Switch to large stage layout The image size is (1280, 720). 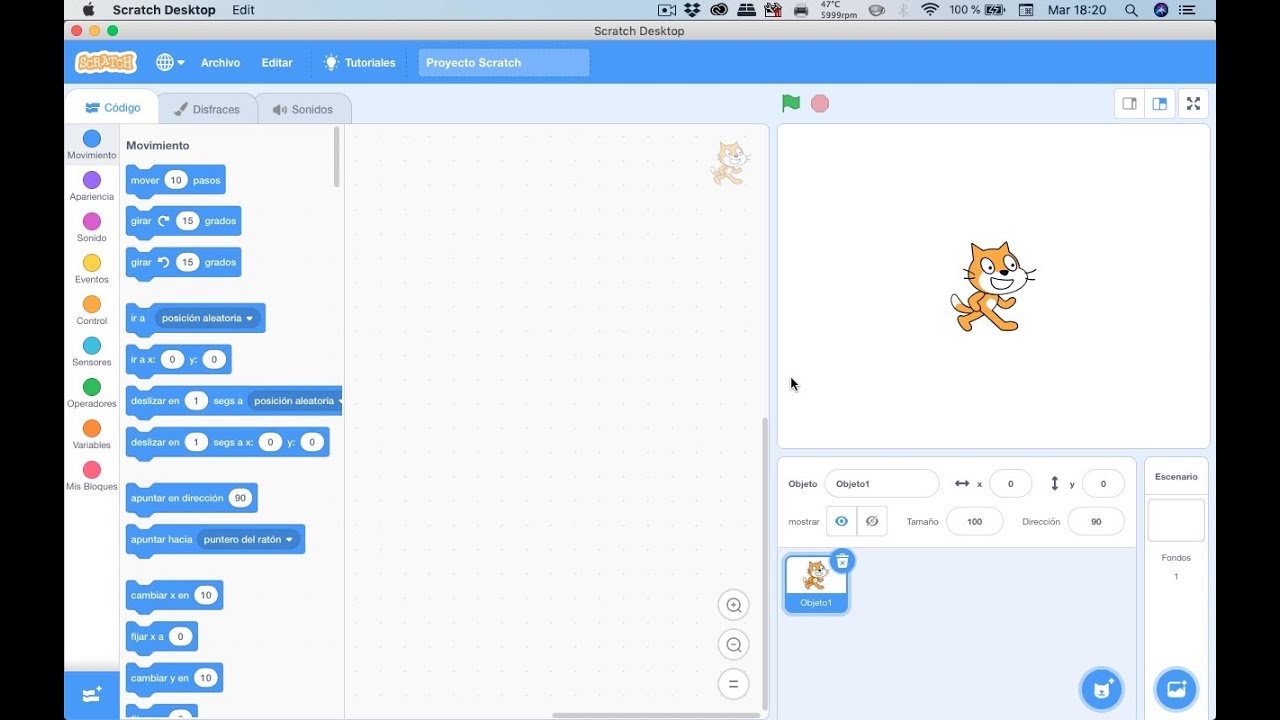(x=1160, y=103)
